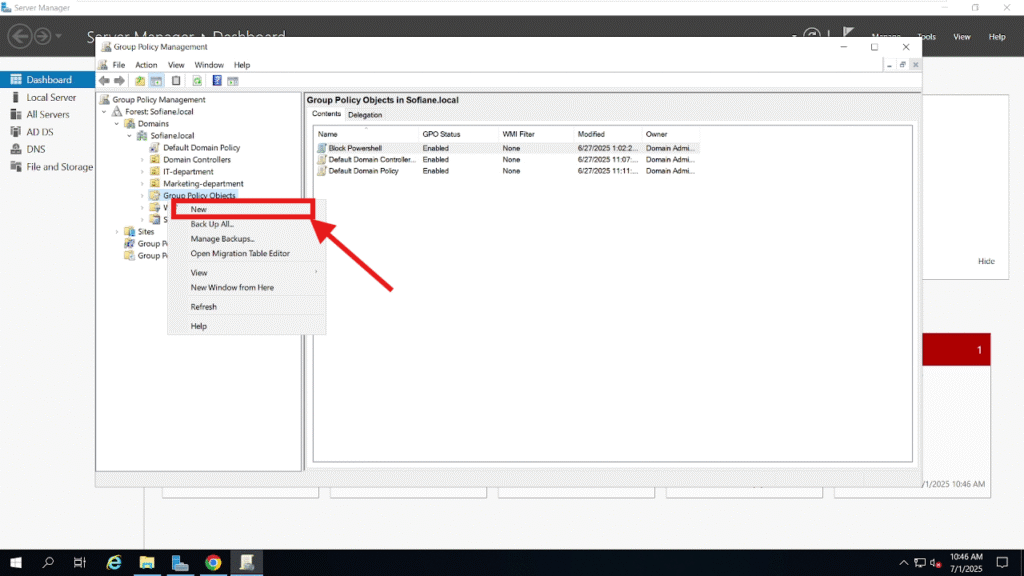
Task: Click the green Refresh toolbar icon
Action: pyautogui.click(x=197, y=81)
